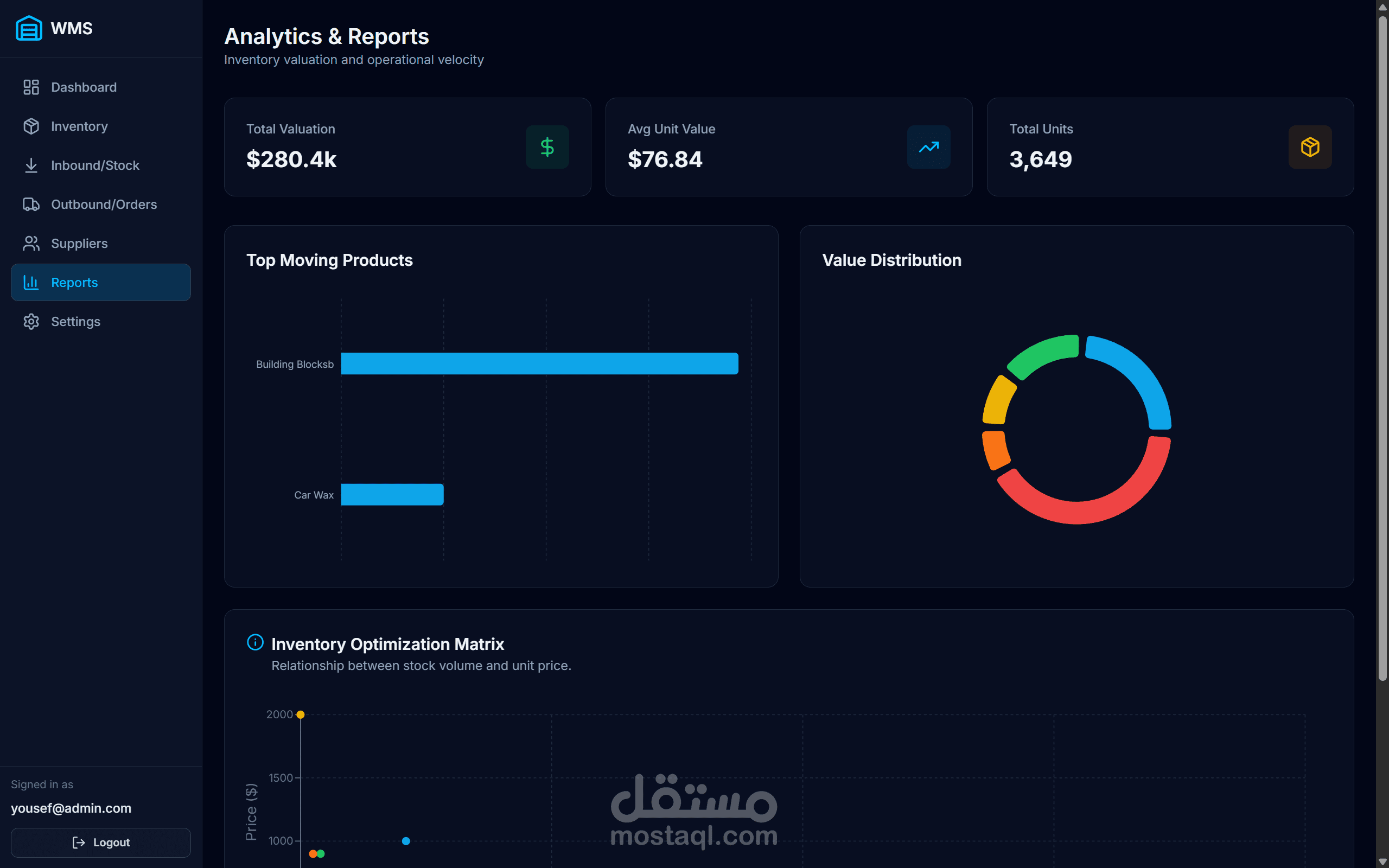Image resolution: width=1389 pixels, height=868 pixels.
Task: Click the Outbound/Orders truck icon
Action: tap(31, 205)
